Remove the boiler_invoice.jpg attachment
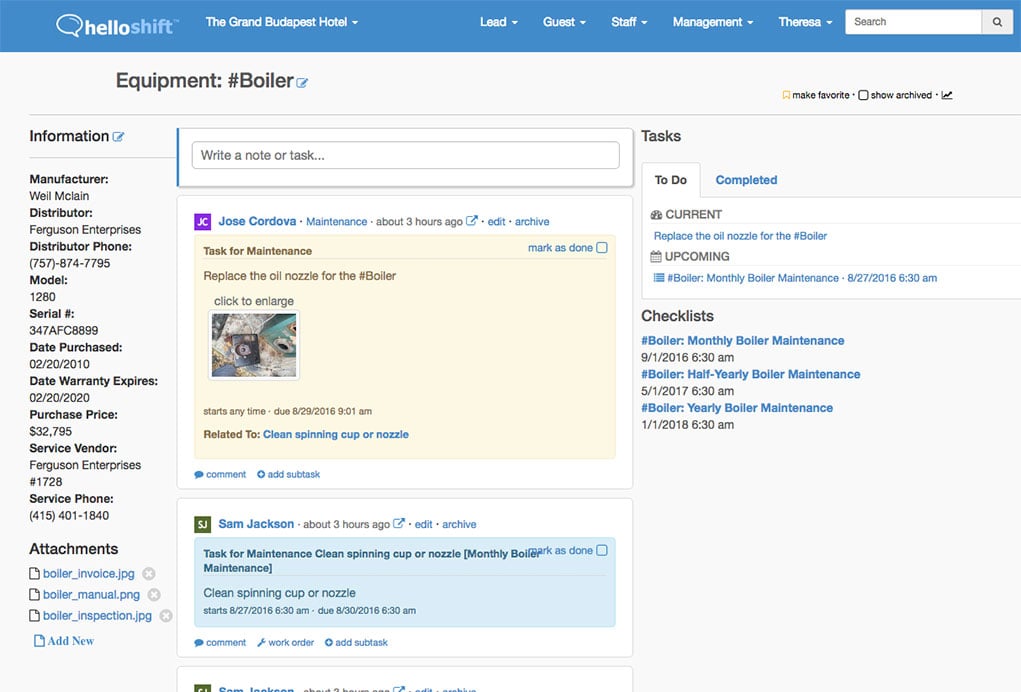Image resolution: width=1021 pixels, height=692 pixels. tap(148, 574)
